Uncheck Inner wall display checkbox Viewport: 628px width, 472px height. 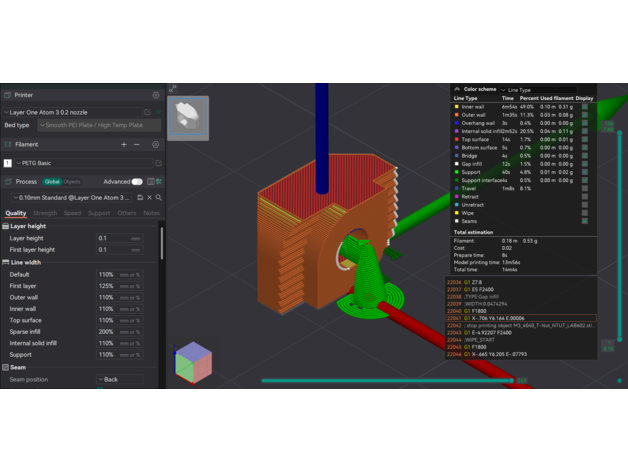[x=585, y=107]
